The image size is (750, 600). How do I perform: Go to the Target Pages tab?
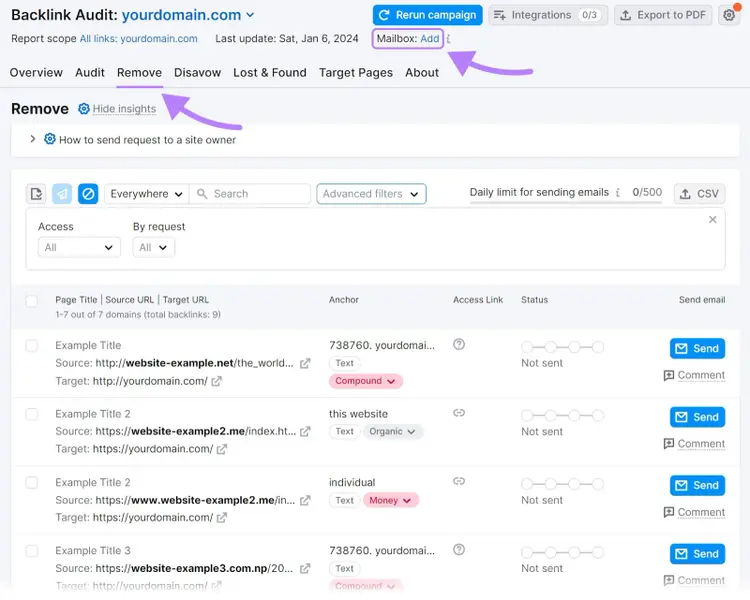356,73
